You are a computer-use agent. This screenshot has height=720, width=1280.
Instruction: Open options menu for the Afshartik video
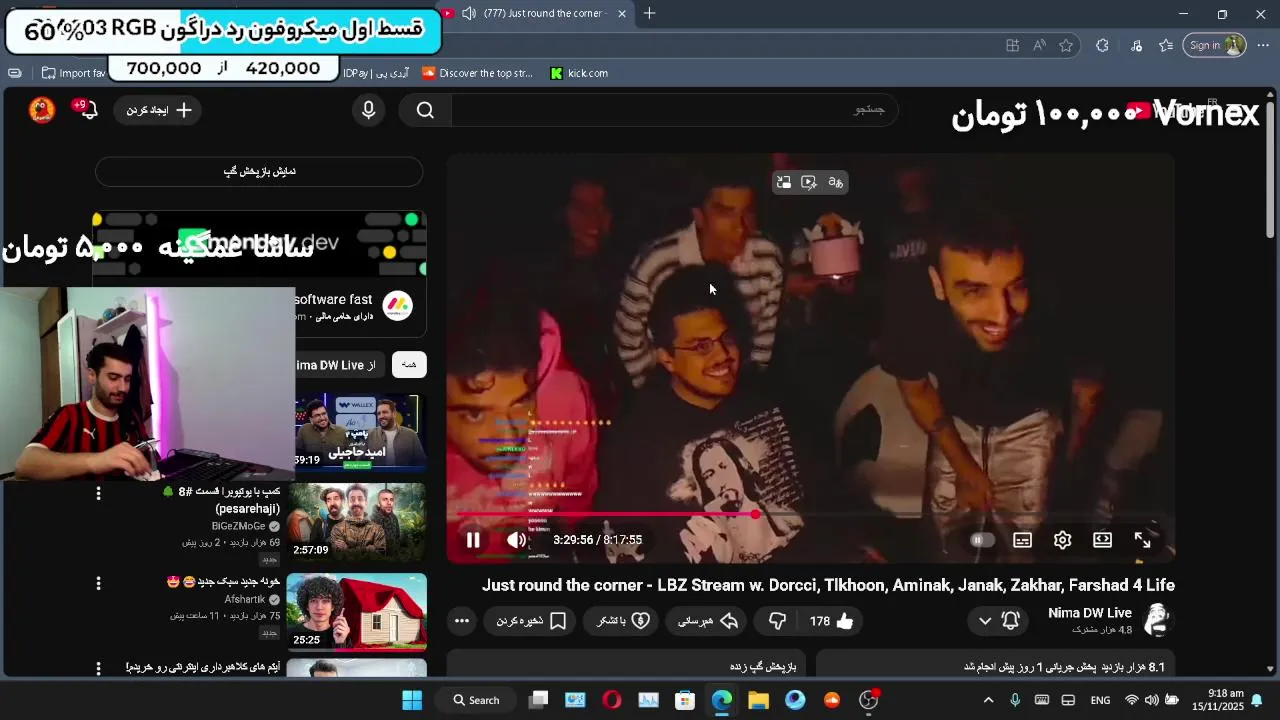98,583
